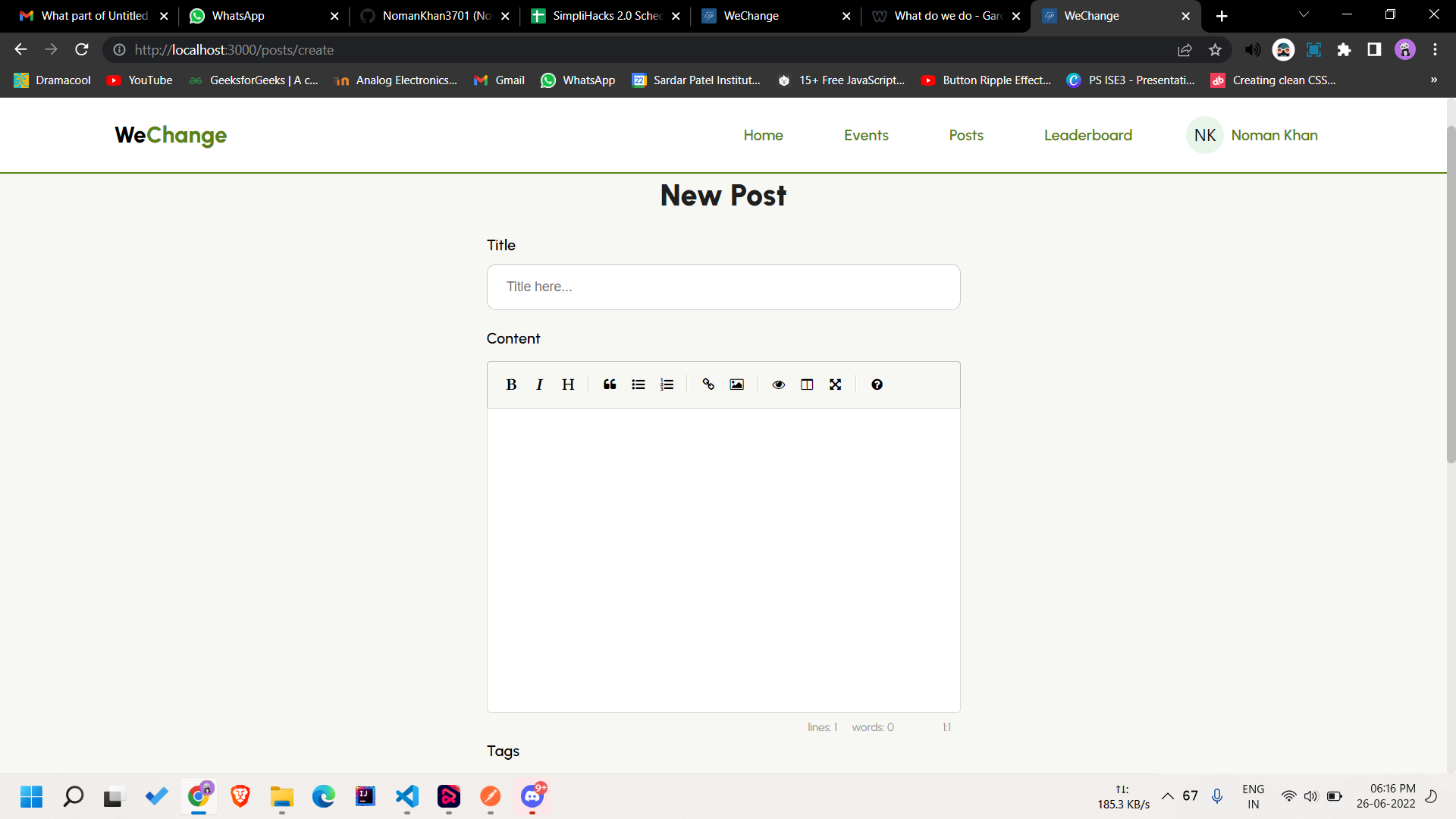
Task: Open Chrome tab search dropdown arrow
Action: (x=1304, y=15)
